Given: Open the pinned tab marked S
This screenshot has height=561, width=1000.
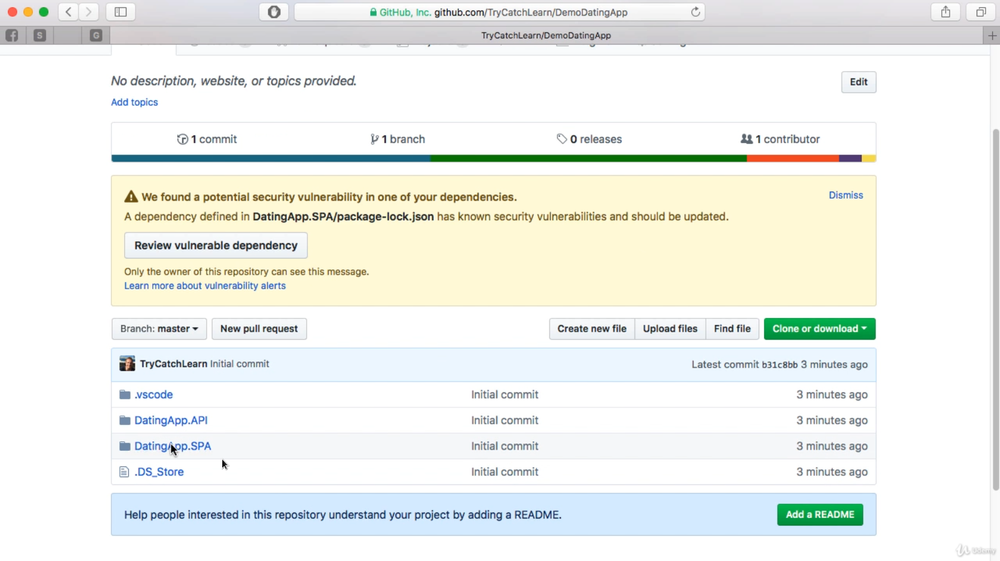Looking at the screenshot, I should [x=40, y=36].
